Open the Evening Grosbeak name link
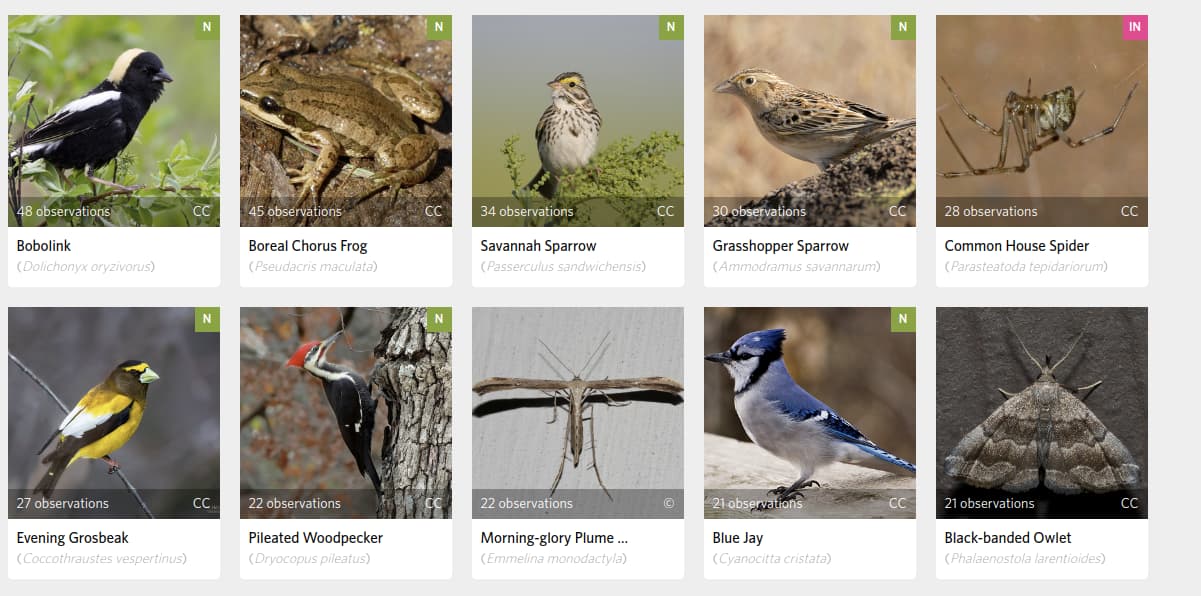The width and height of the screenshot is (1201, 596). point(72,538)
